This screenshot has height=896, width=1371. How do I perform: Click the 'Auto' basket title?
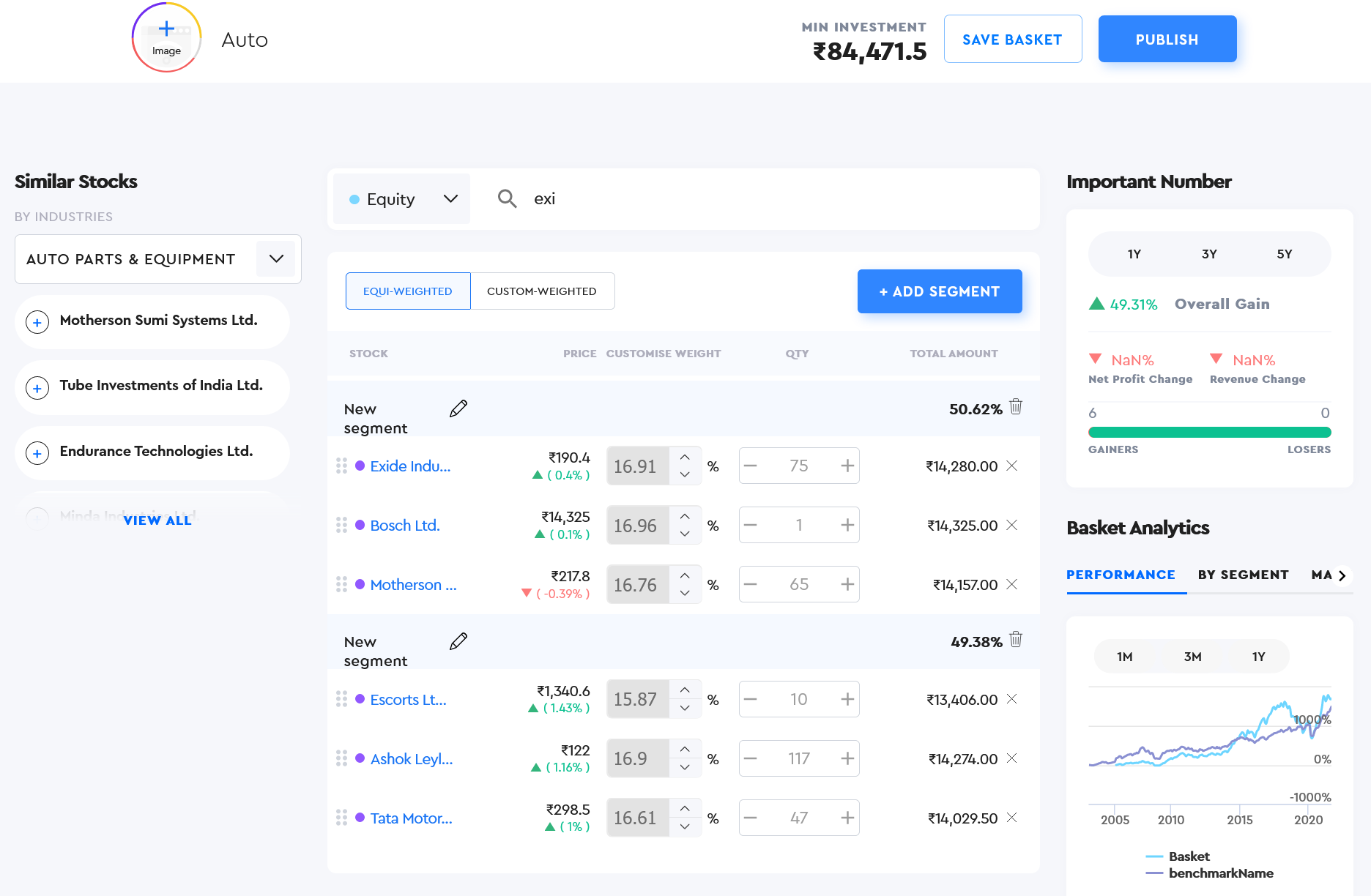tap(245, 40)
